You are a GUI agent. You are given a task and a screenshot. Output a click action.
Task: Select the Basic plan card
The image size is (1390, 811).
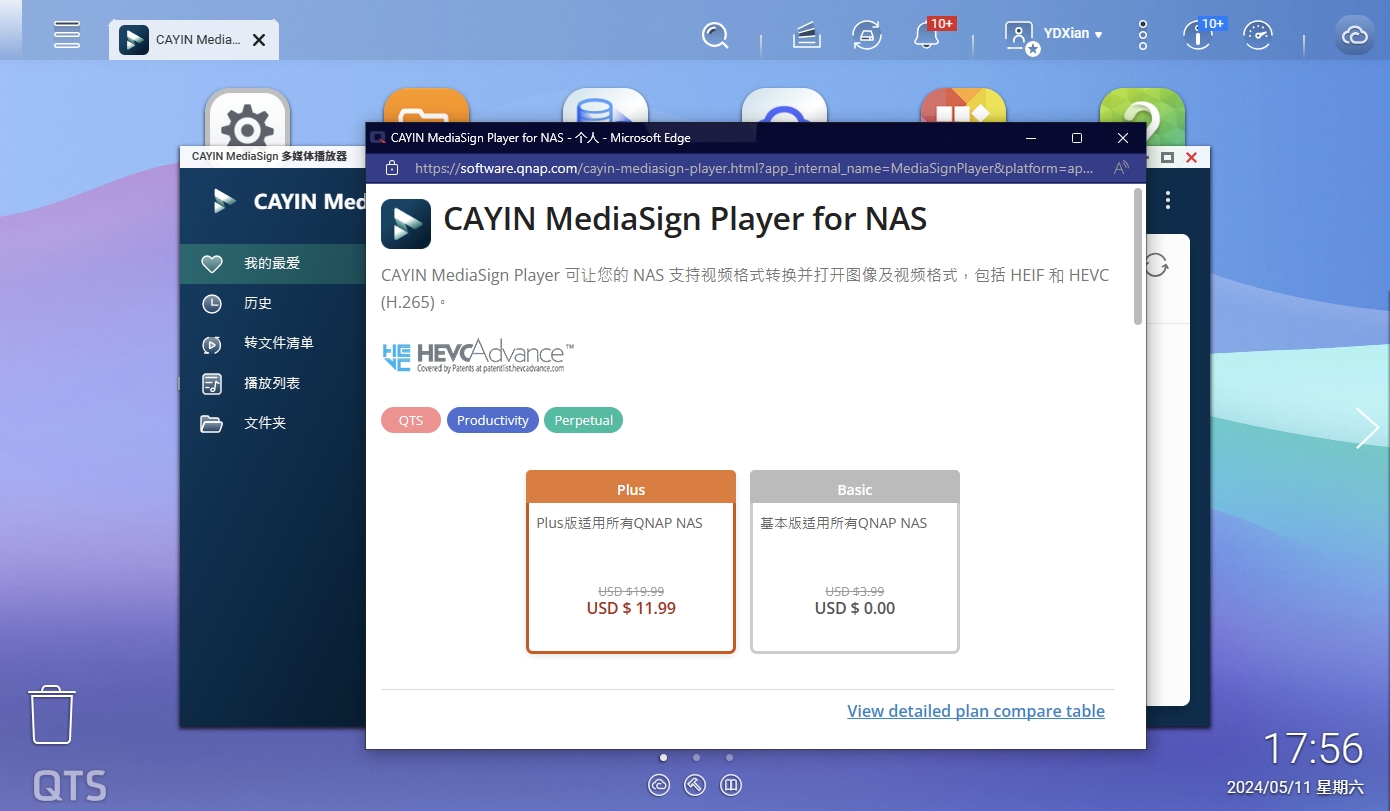(x=855, y=562)
